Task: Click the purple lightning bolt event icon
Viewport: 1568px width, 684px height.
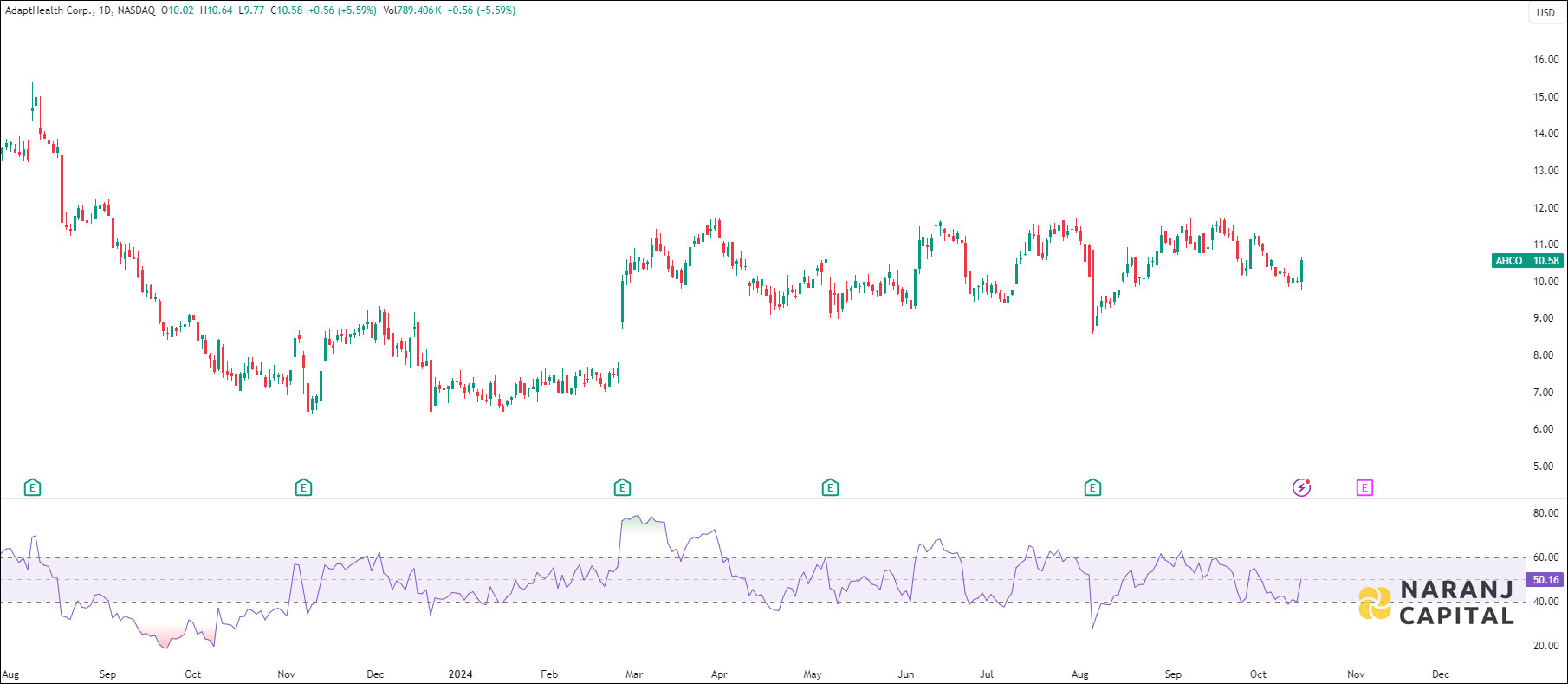Action: [x=1301, y=488]
